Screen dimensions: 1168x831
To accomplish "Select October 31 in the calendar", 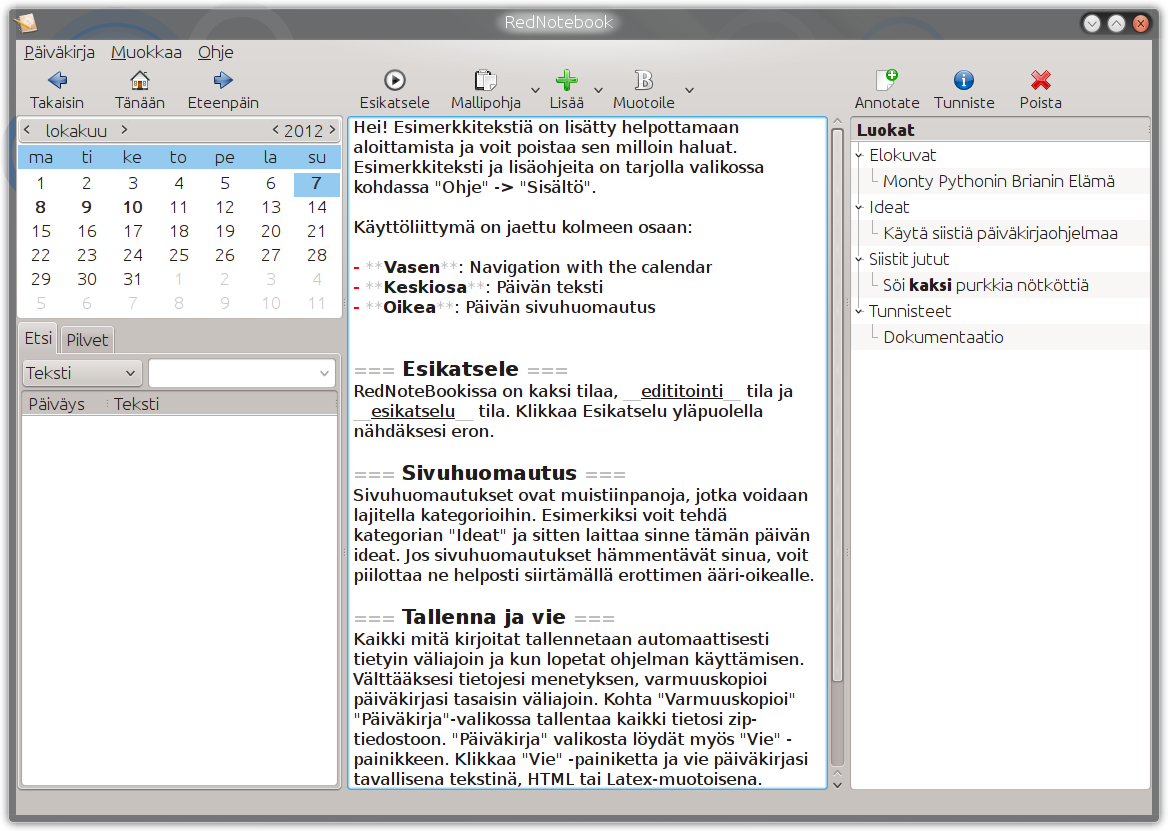I will pyautogui.click(x=133, y=279).
